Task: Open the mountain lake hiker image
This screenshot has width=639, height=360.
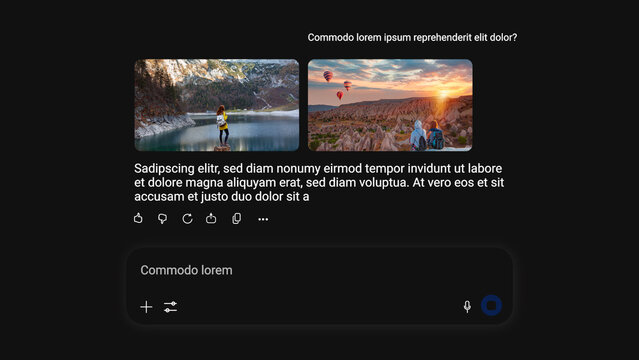Action: pyautogui.click(x=217, y=105)
